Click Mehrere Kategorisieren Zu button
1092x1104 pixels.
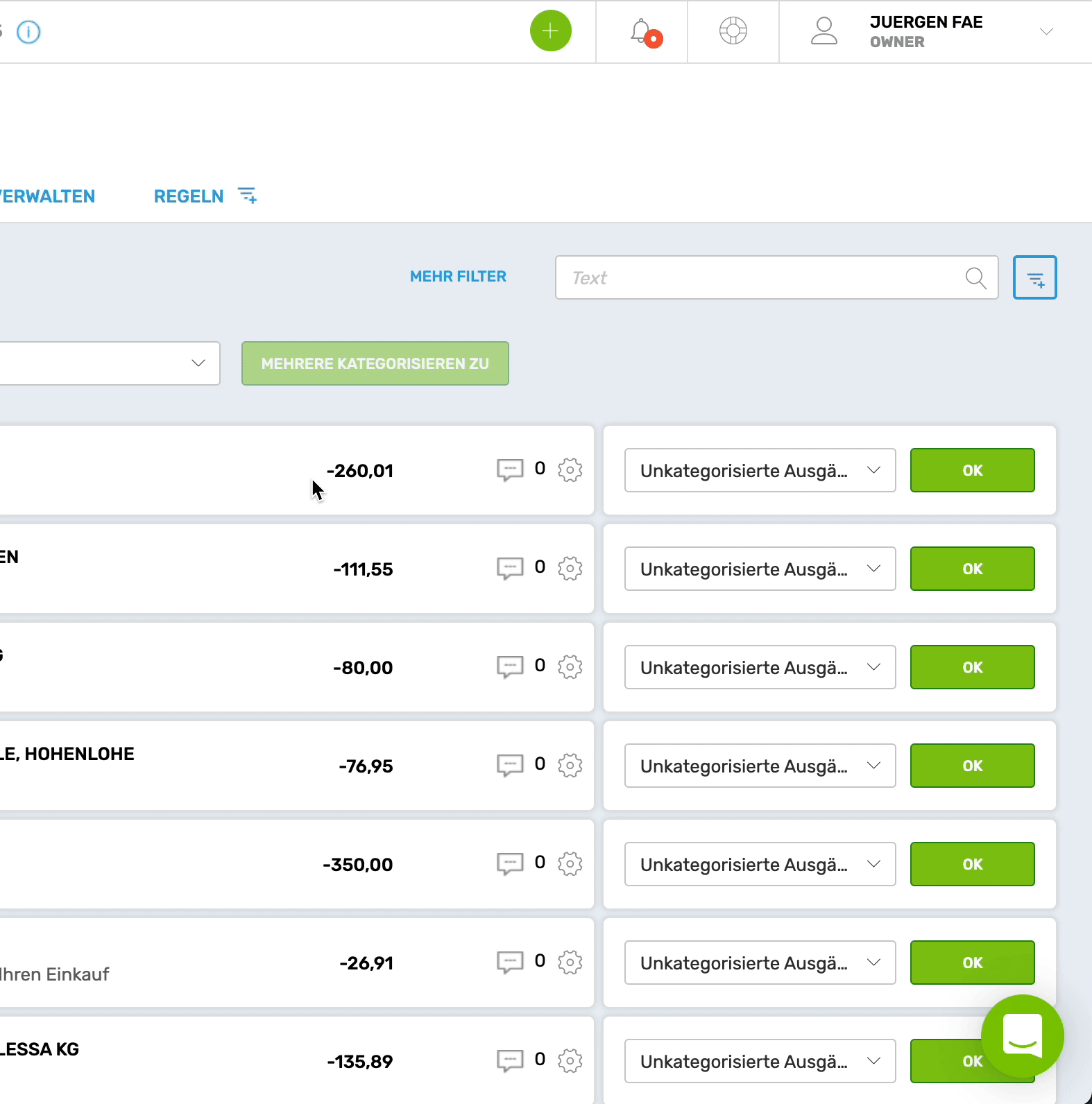point(375,363)
